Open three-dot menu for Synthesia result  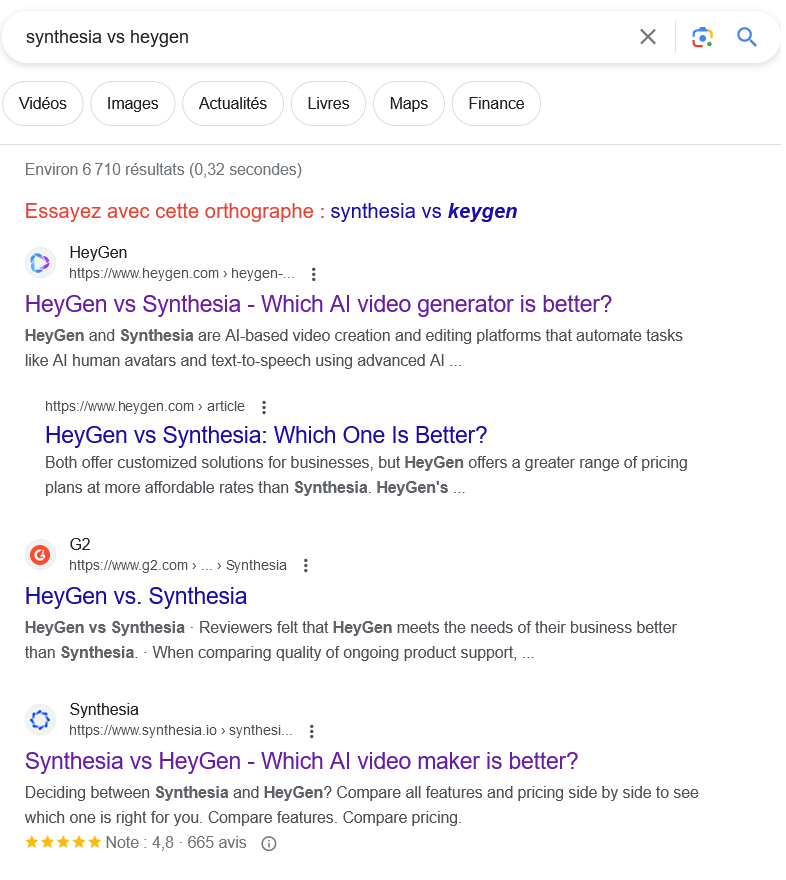pos(312,731)
